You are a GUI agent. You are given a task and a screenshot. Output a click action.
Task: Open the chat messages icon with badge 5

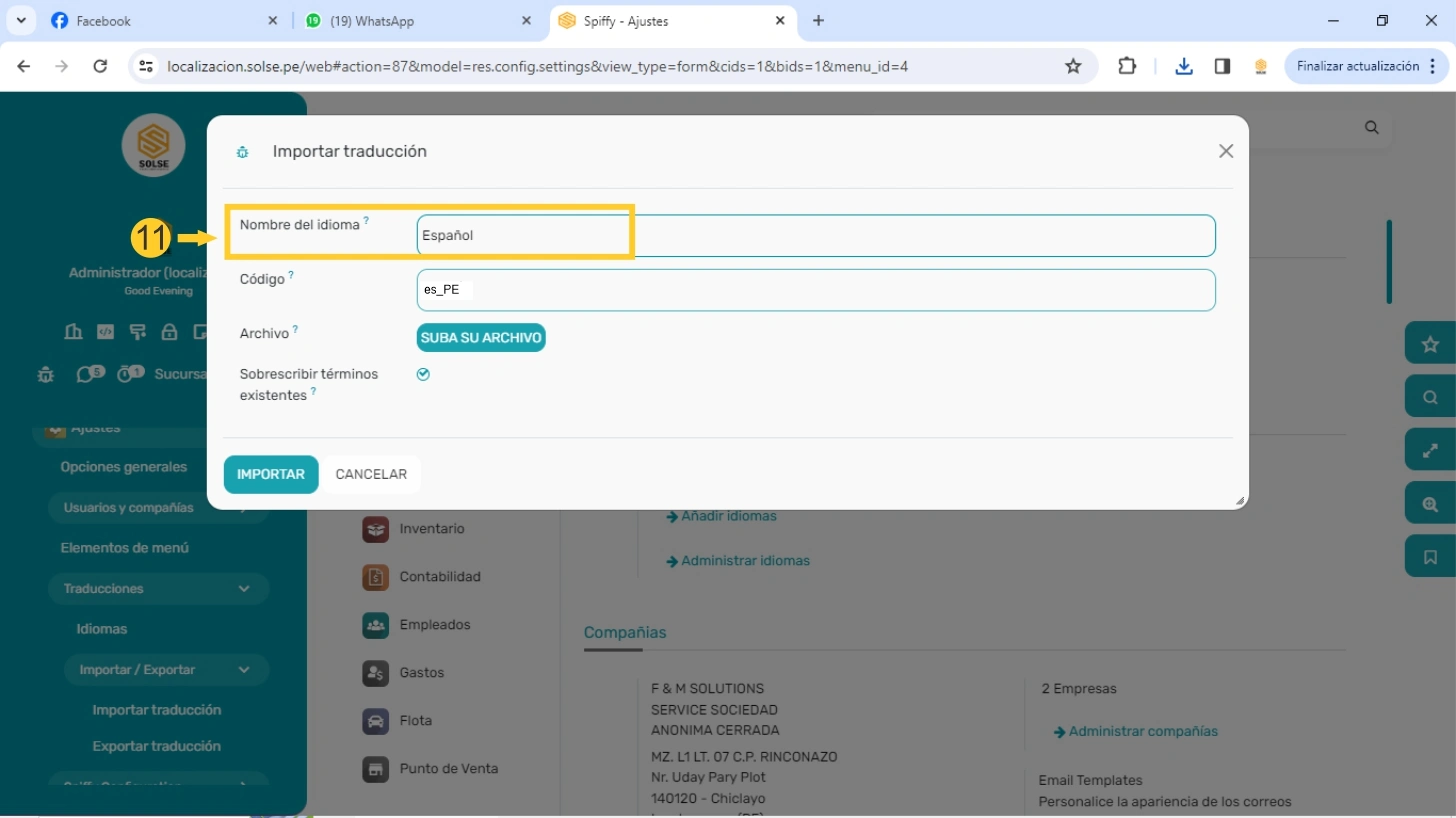click(x=87, y=374)
